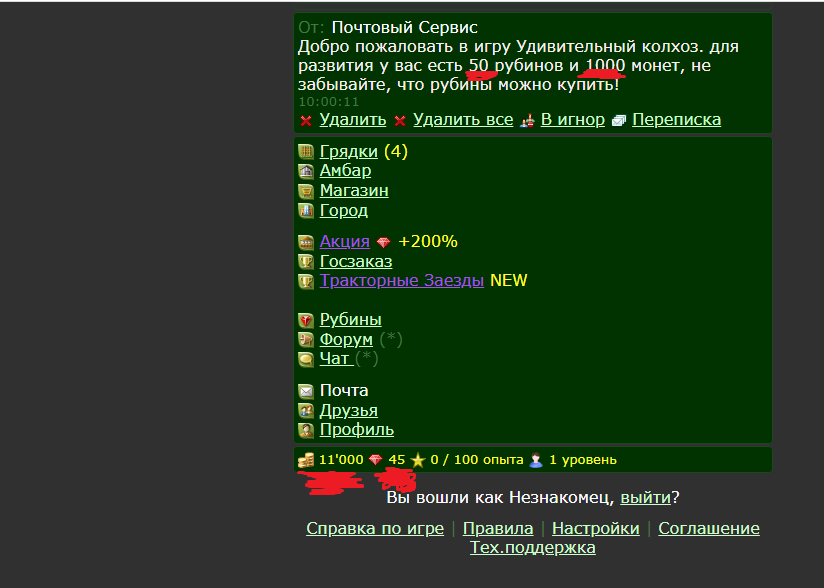Open the Переписка conversation link
Screen dimensions: 824x588
676,120
